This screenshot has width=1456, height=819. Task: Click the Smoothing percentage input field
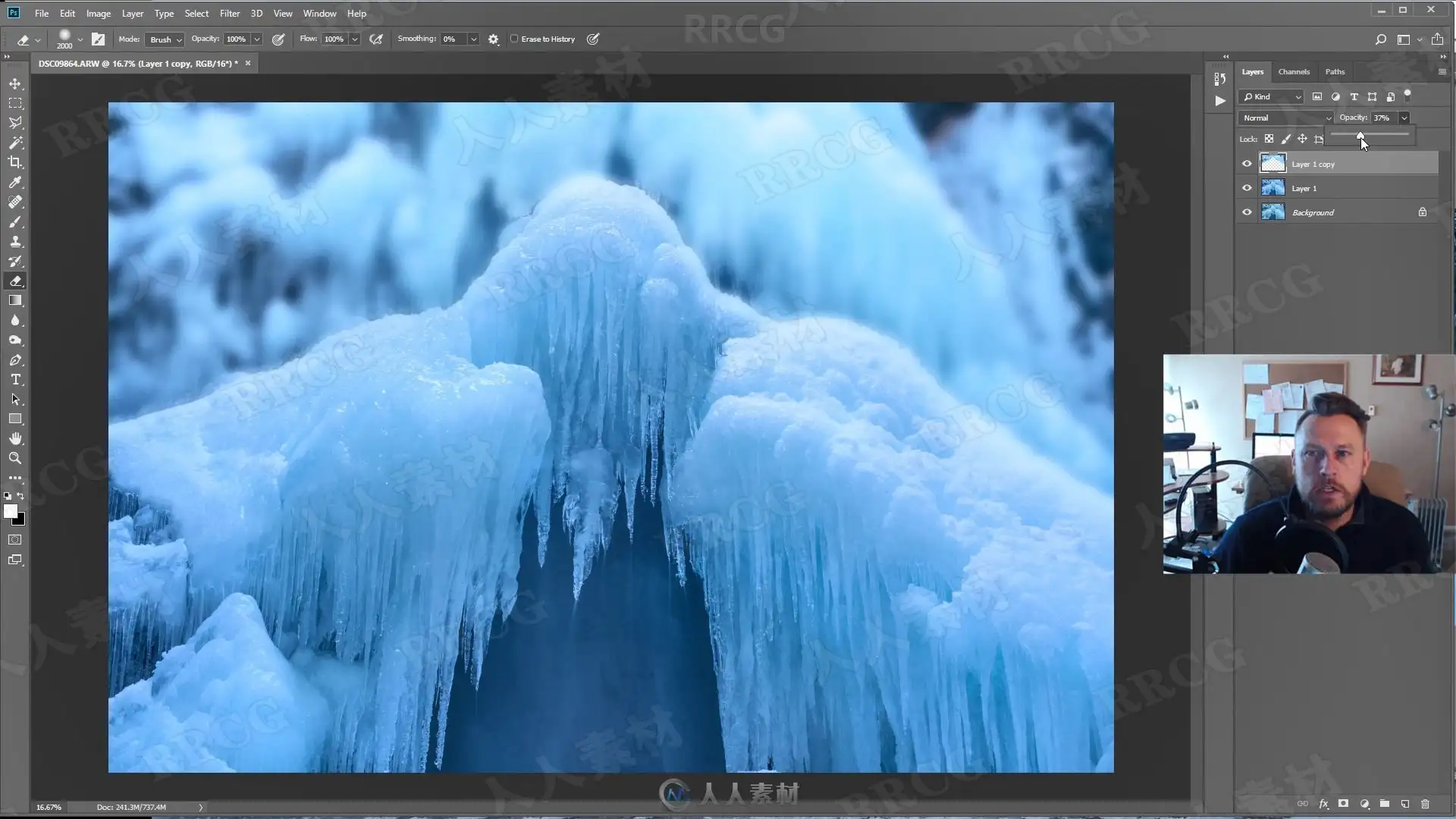pos(455,39)
